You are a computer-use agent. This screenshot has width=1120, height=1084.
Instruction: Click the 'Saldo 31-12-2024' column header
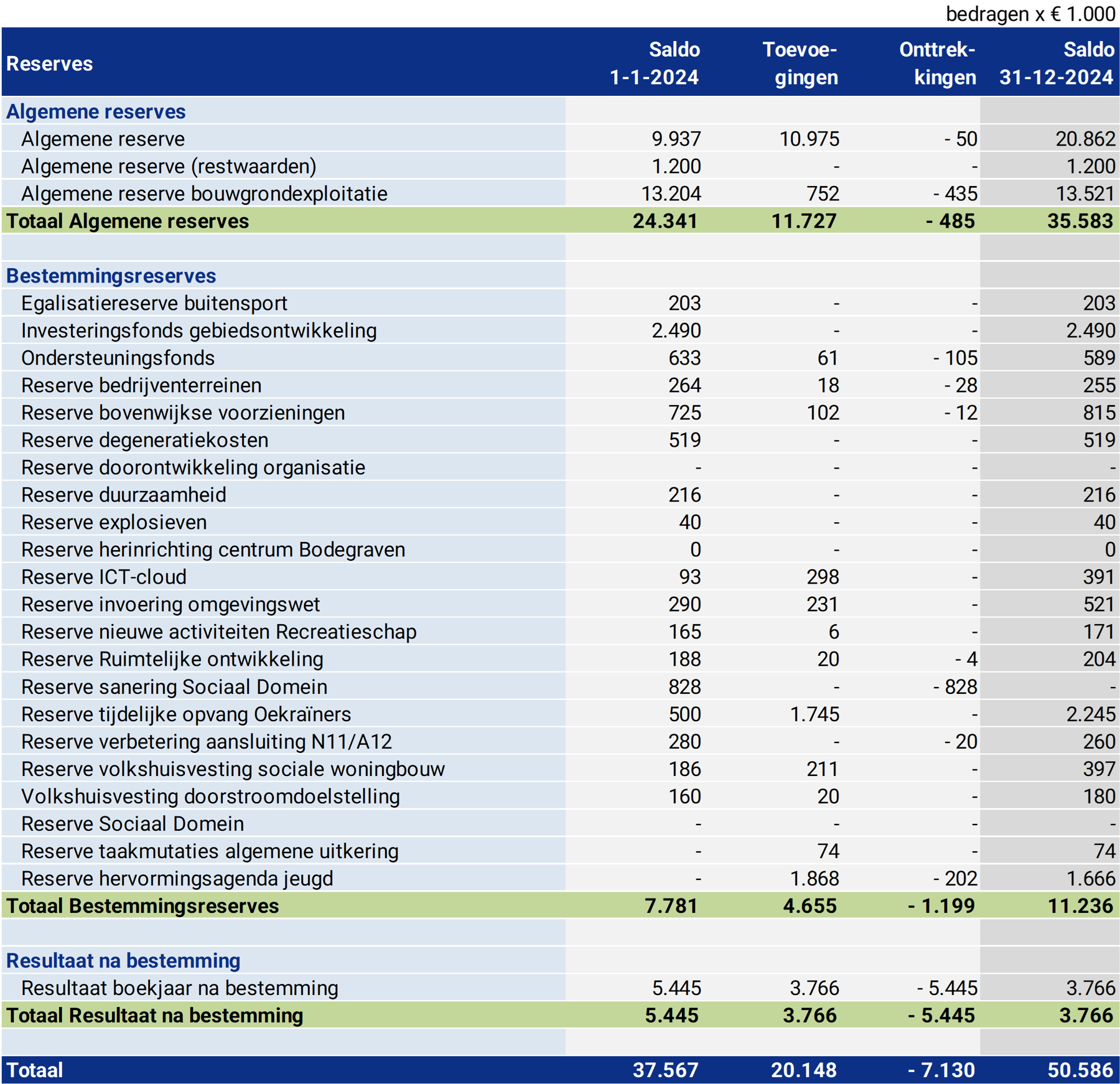1056,63
